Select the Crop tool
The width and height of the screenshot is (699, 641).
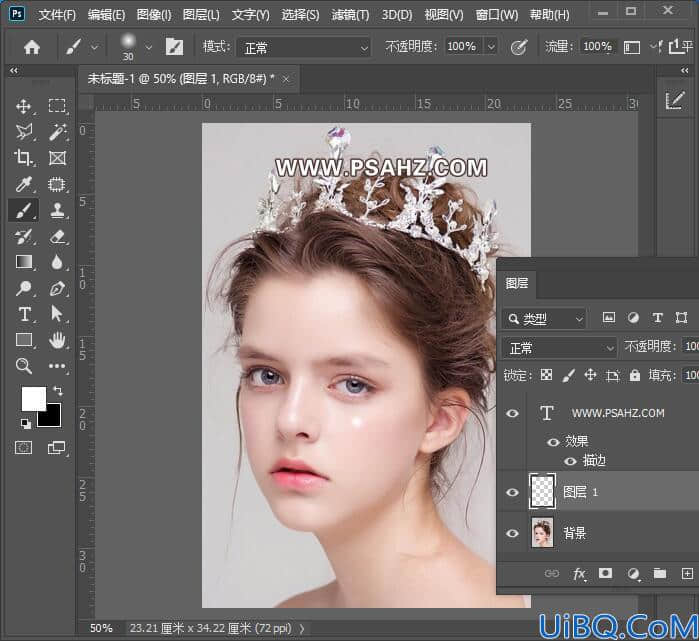coord(24,158)
